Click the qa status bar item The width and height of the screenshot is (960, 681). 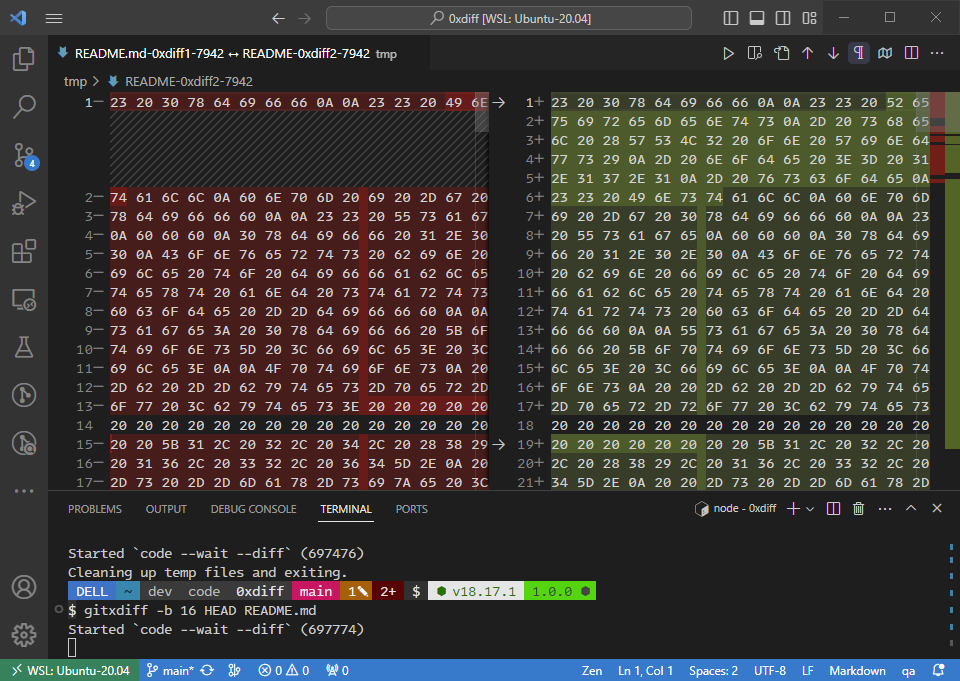pyautogui.click(x=909, y=671)
